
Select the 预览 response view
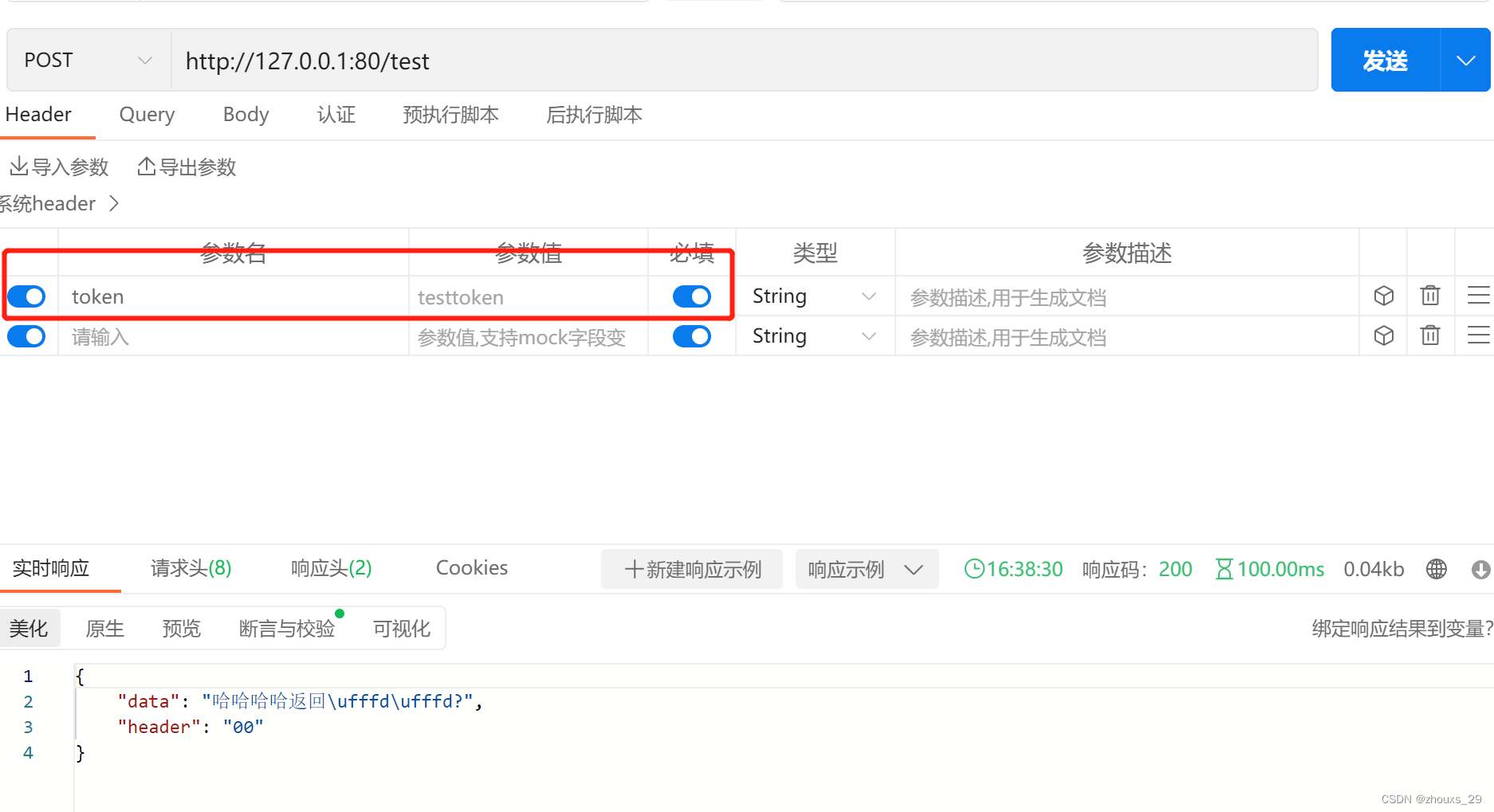[182, 629]
